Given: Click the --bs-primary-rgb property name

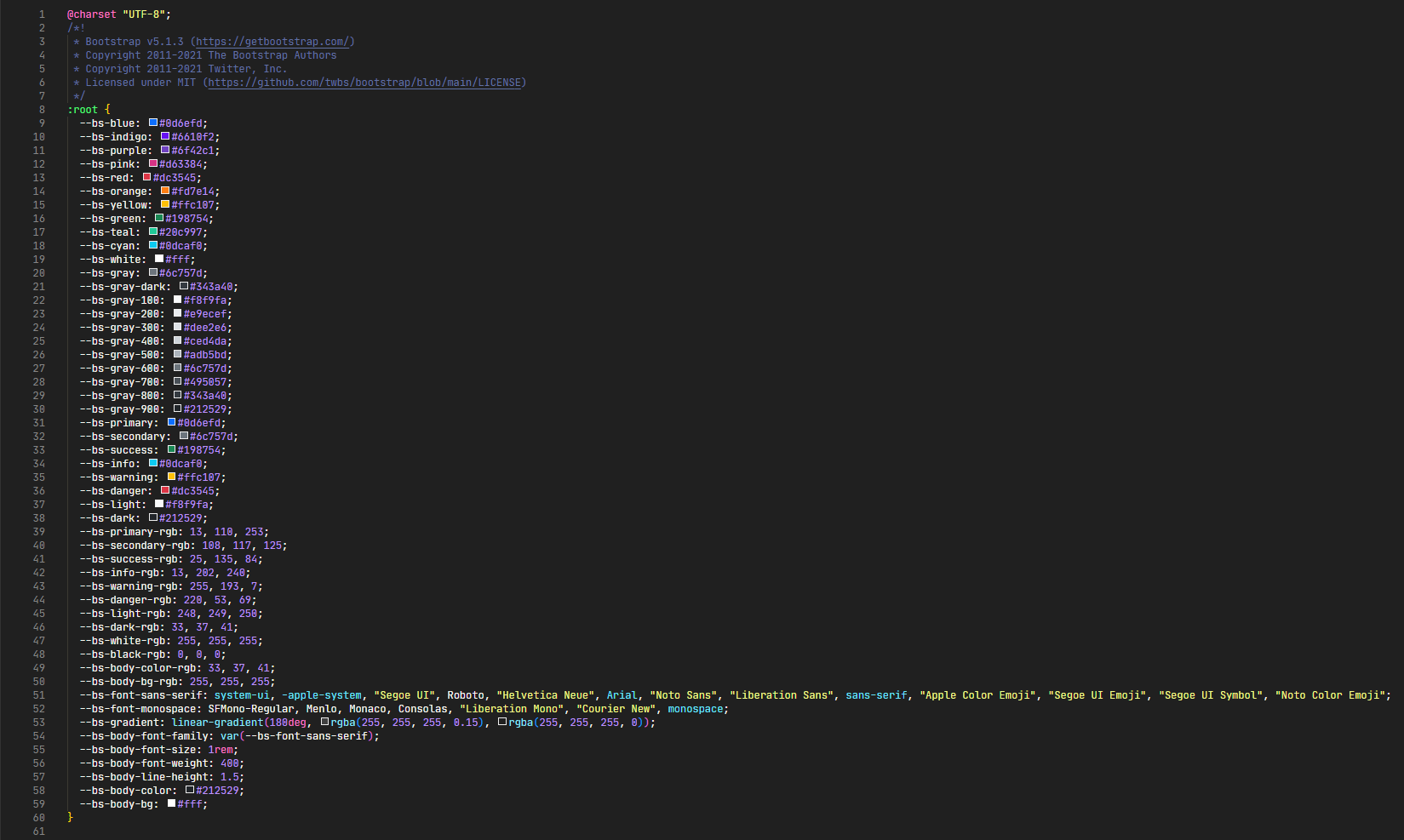Looking at the screenshot, I should tap(129, 532).
